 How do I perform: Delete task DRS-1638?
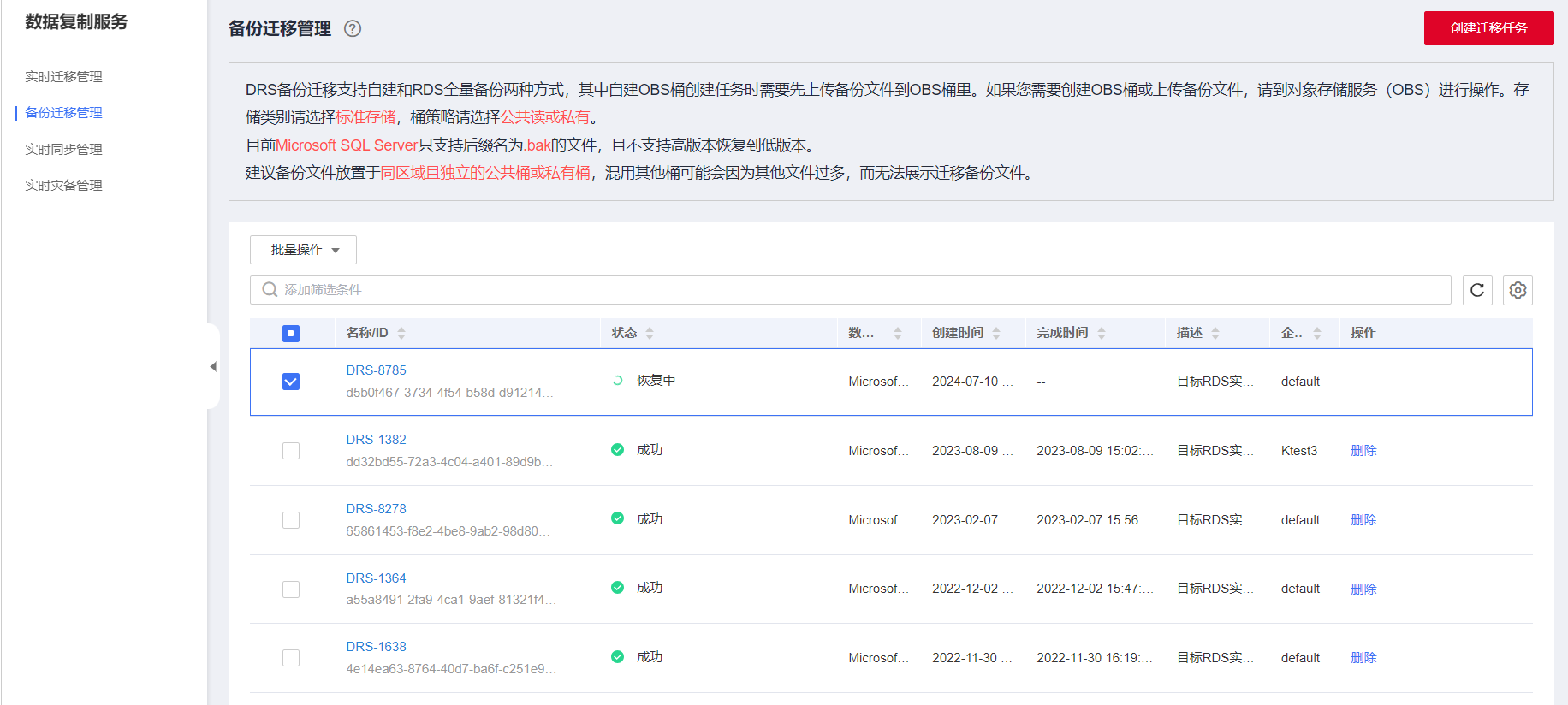(1363, 658)
